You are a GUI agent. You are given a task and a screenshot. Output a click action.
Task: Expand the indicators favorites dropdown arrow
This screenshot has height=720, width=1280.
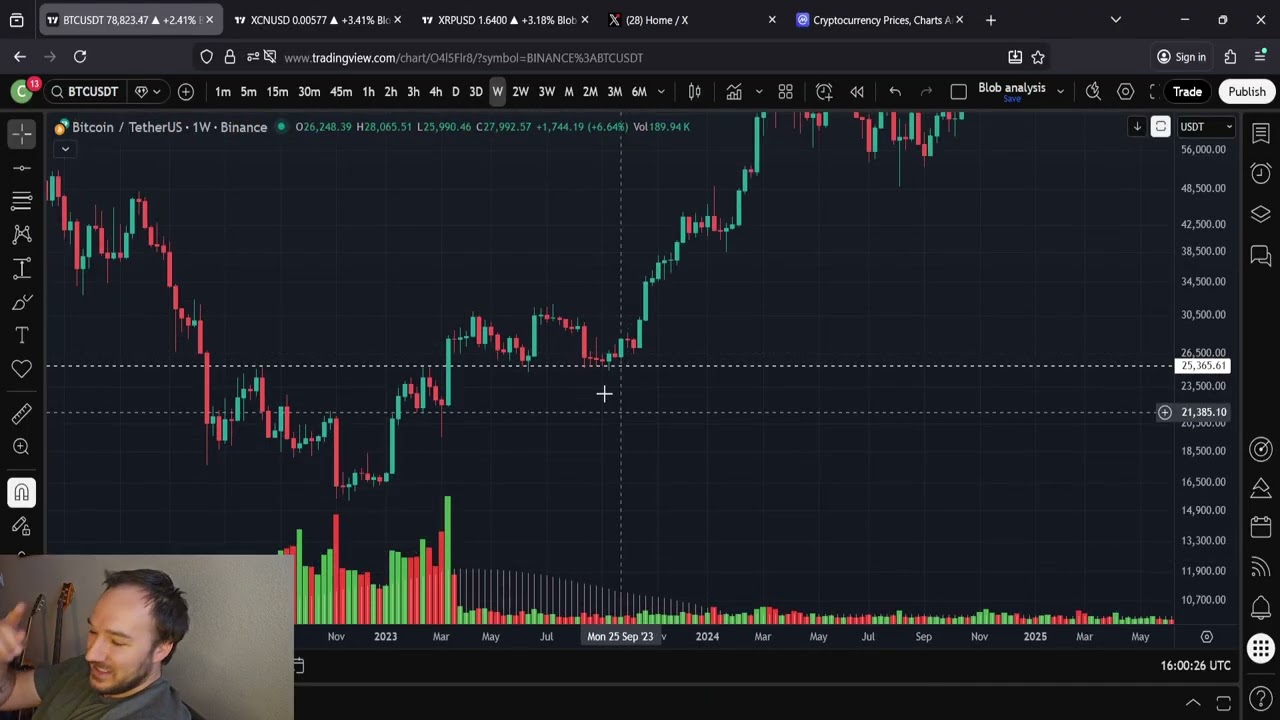[758, 92]
